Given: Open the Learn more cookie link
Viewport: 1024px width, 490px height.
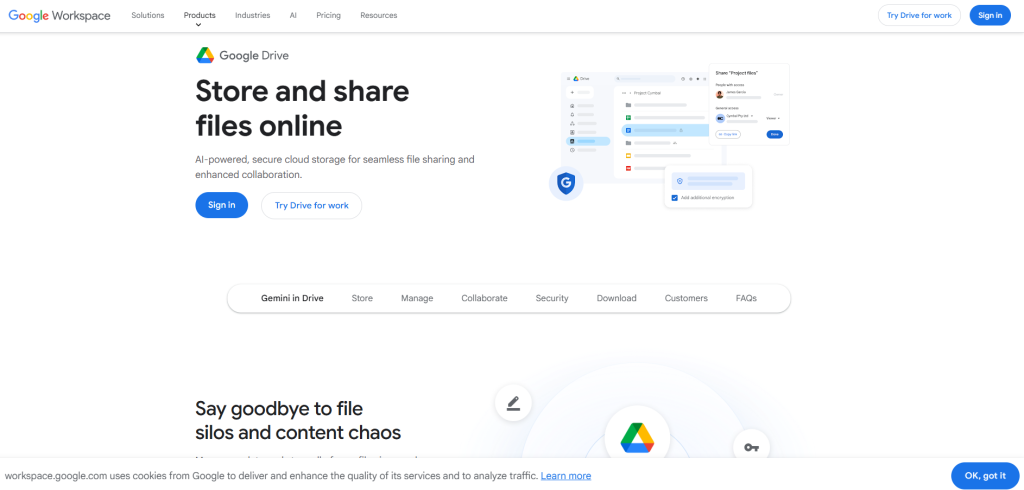Looking at the screenshot, I should [x=566, y=476].
